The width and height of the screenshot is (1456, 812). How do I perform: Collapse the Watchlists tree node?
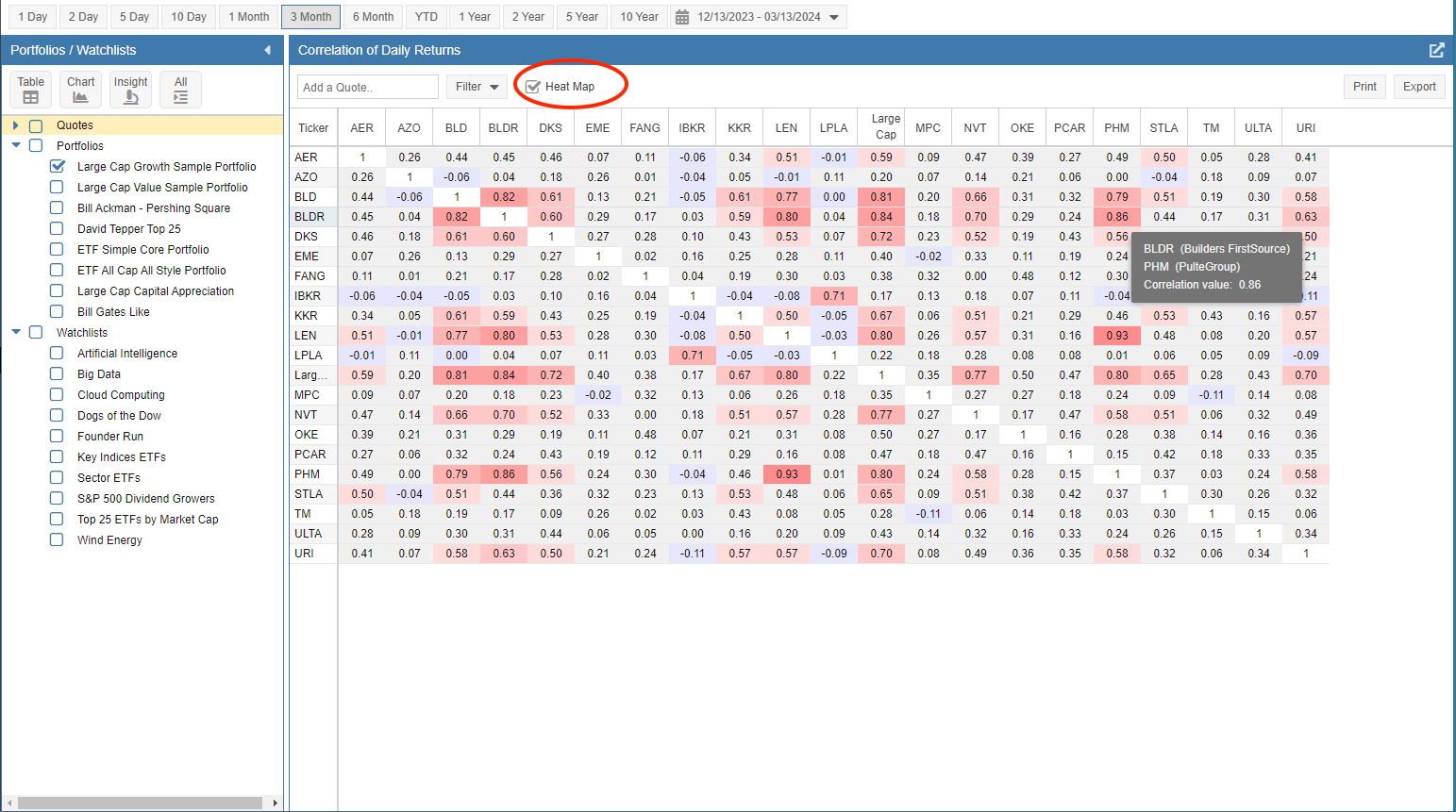pyautogui.click(x=16, y=332)
